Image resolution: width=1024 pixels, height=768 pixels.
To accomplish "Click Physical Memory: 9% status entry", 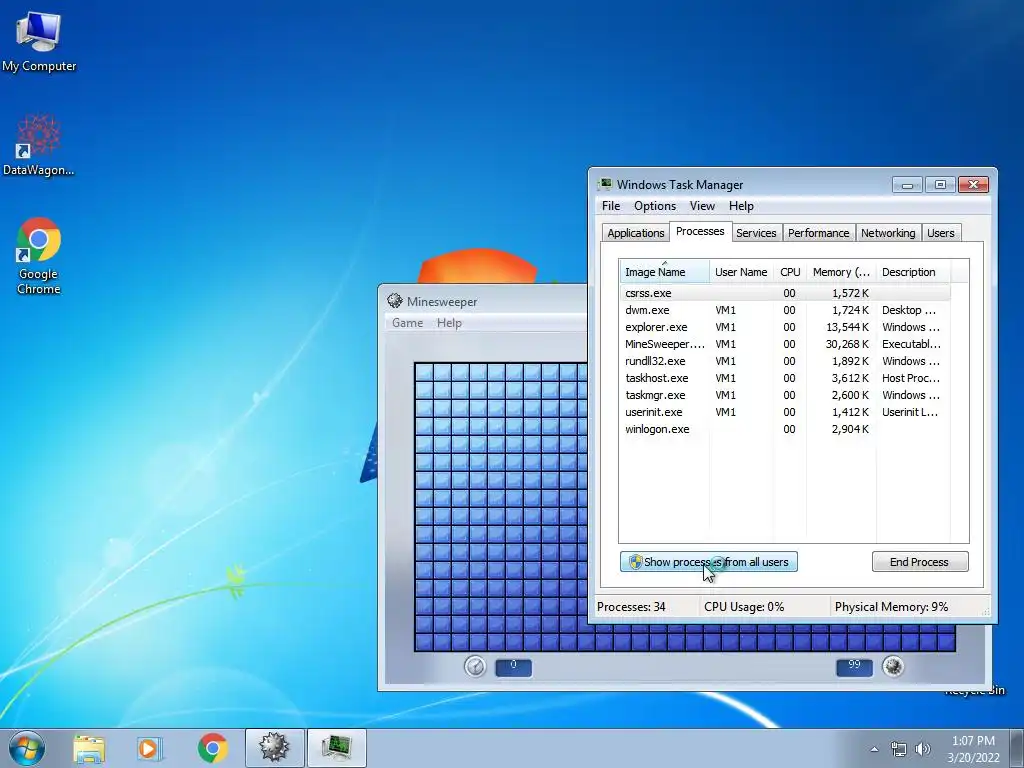I will pyautogui.click(x=891, y=607).
